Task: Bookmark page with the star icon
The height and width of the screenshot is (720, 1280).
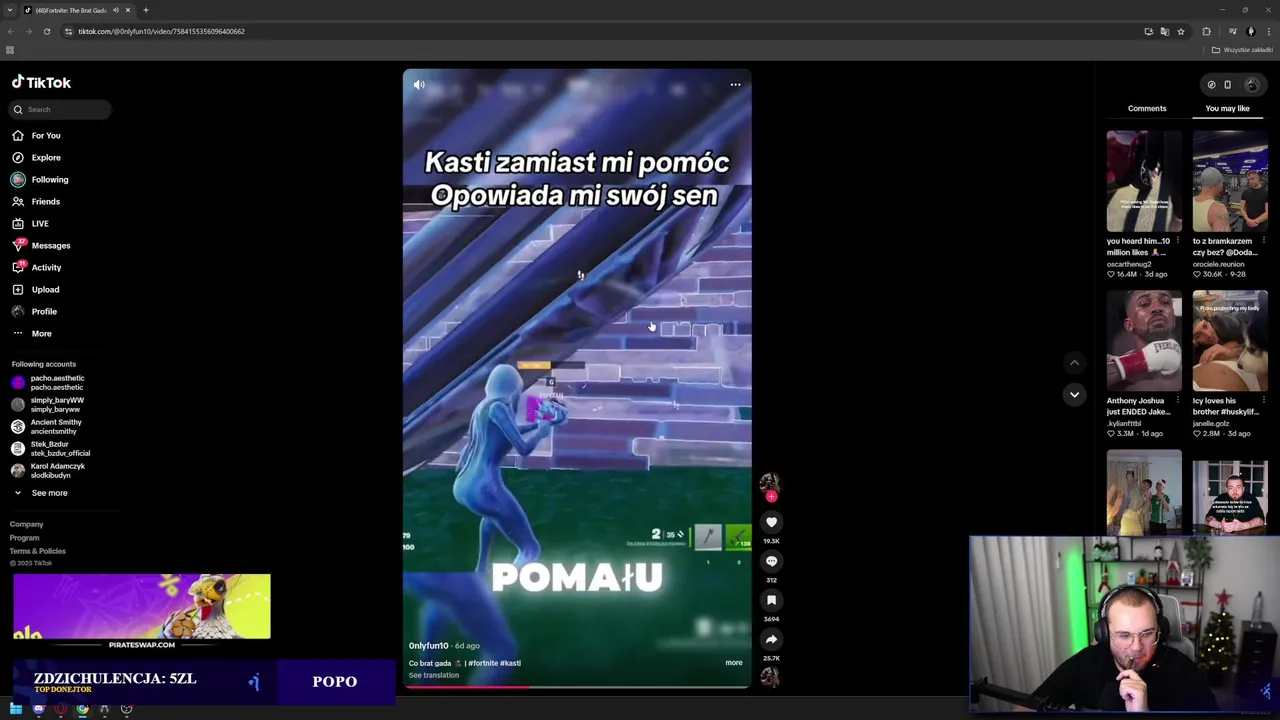Action: point(1181,31)
